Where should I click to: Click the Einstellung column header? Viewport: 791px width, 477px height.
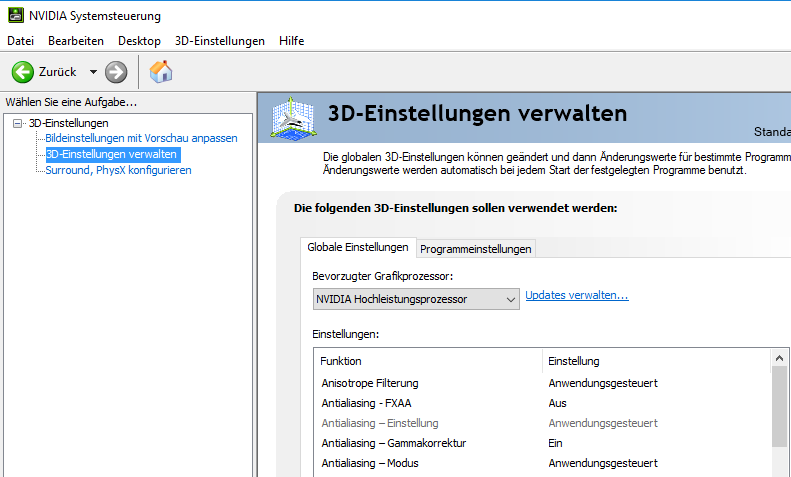pos(657,361)
